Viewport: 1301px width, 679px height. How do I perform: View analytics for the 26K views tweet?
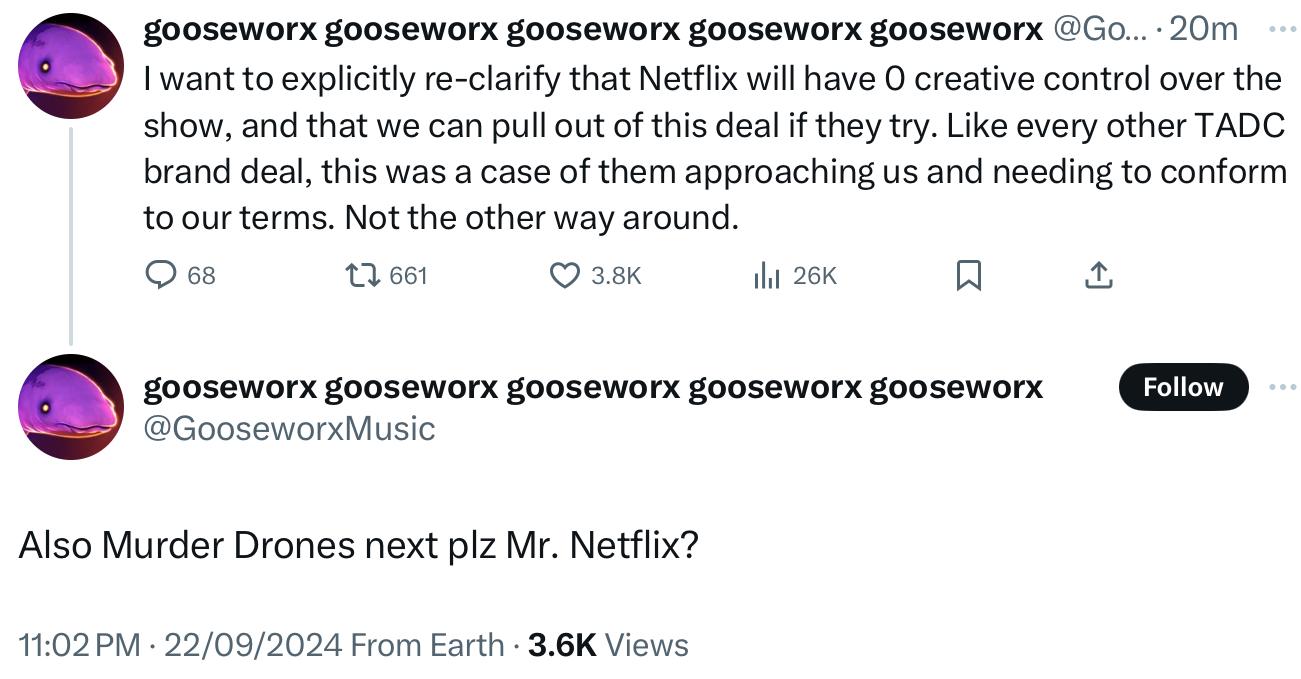[766, 275]
